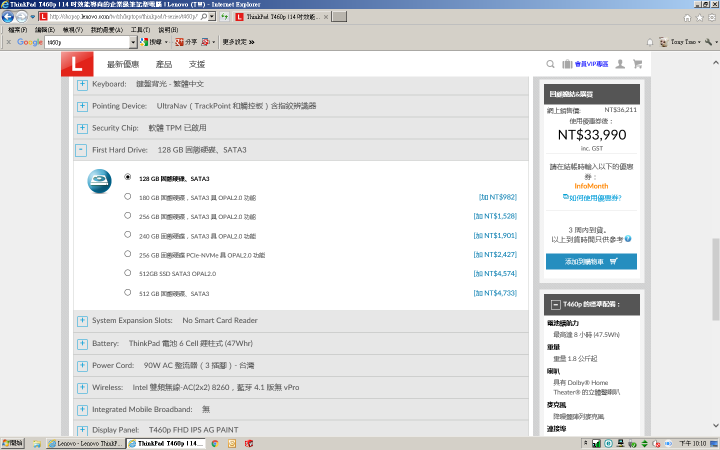
Task: Open file explorer taskbar icon
Action: [37, 444]
